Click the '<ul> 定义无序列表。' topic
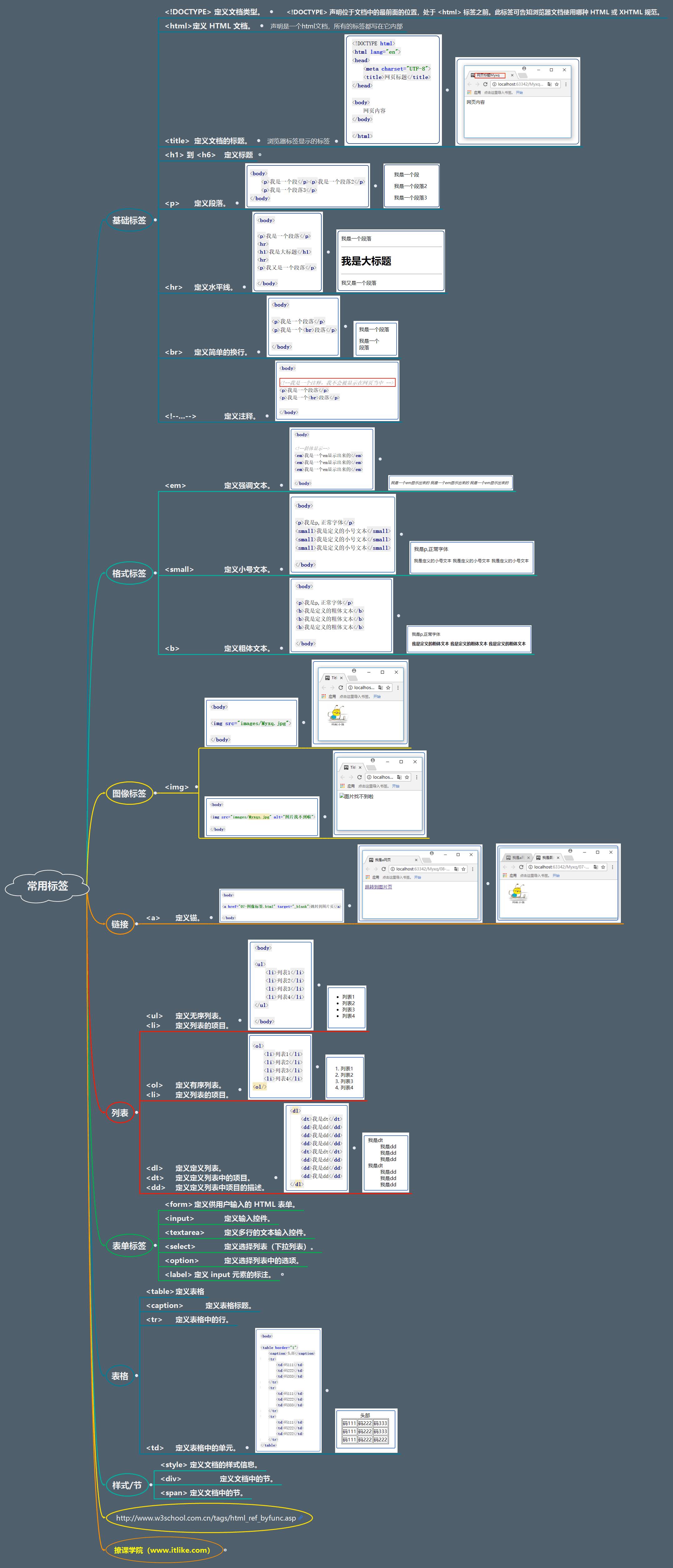Screen dimensions: 673x1568 pos(185,1016)
